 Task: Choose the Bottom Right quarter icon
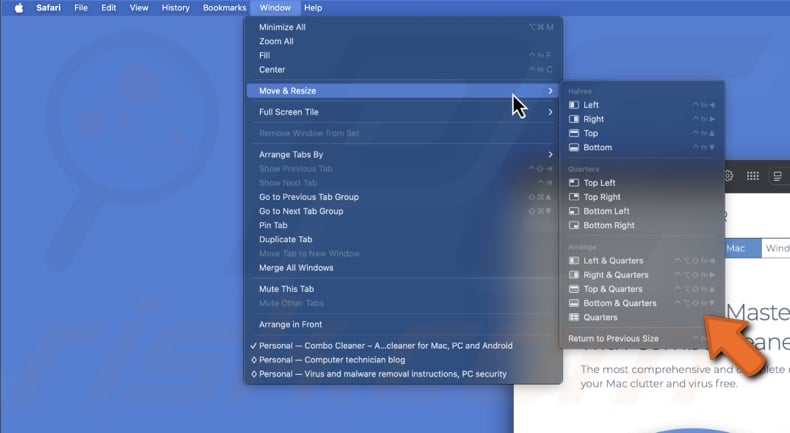[x=574, y=226]
